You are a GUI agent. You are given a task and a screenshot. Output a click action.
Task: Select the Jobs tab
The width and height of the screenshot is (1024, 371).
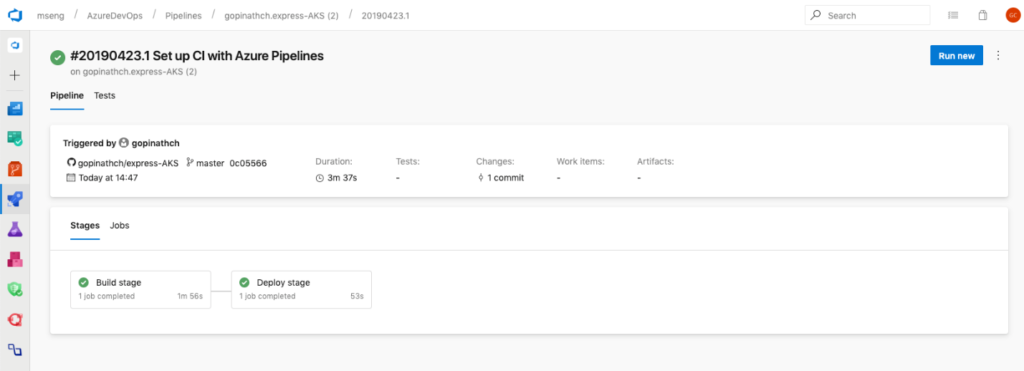click(x=120, y=225)
